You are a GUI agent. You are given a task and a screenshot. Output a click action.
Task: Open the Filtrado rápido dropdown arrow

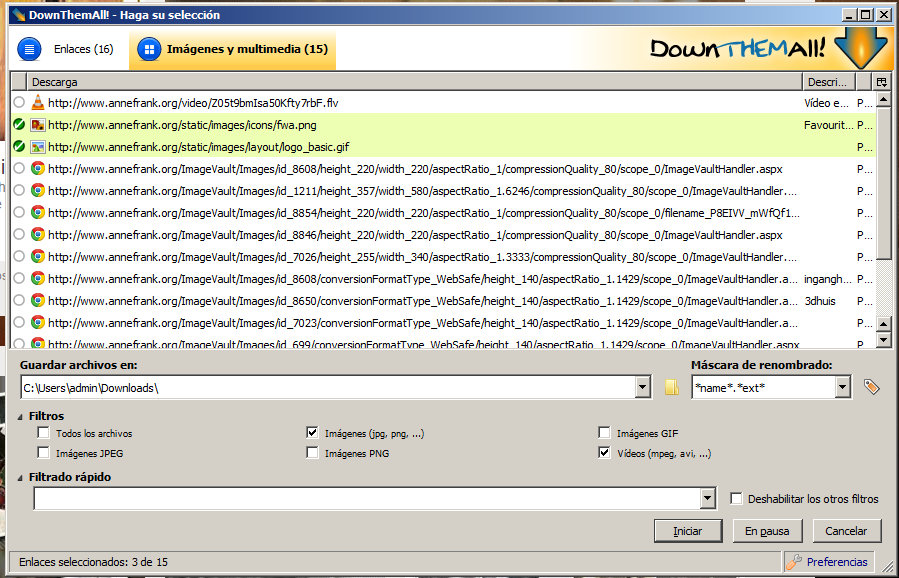click(708, 498)
